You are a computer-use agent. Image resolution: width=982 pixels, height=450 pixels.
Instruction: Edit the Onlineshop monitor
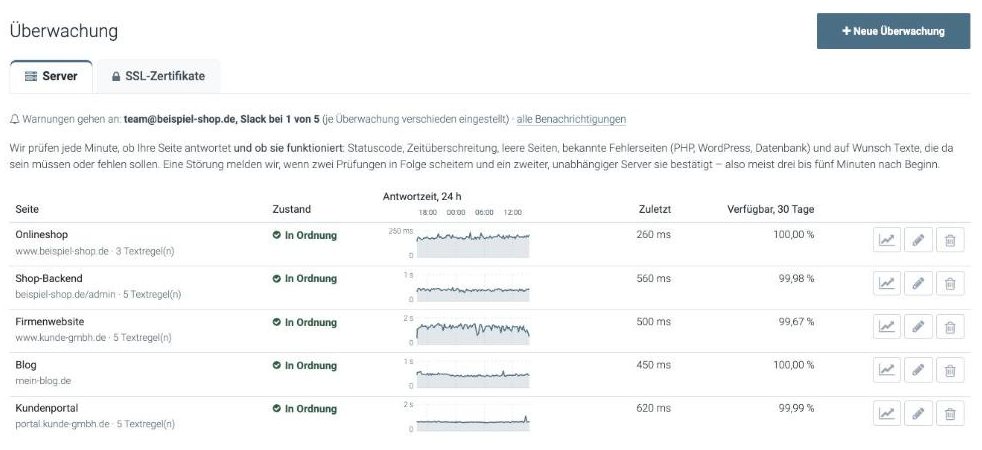click(918, 240)
